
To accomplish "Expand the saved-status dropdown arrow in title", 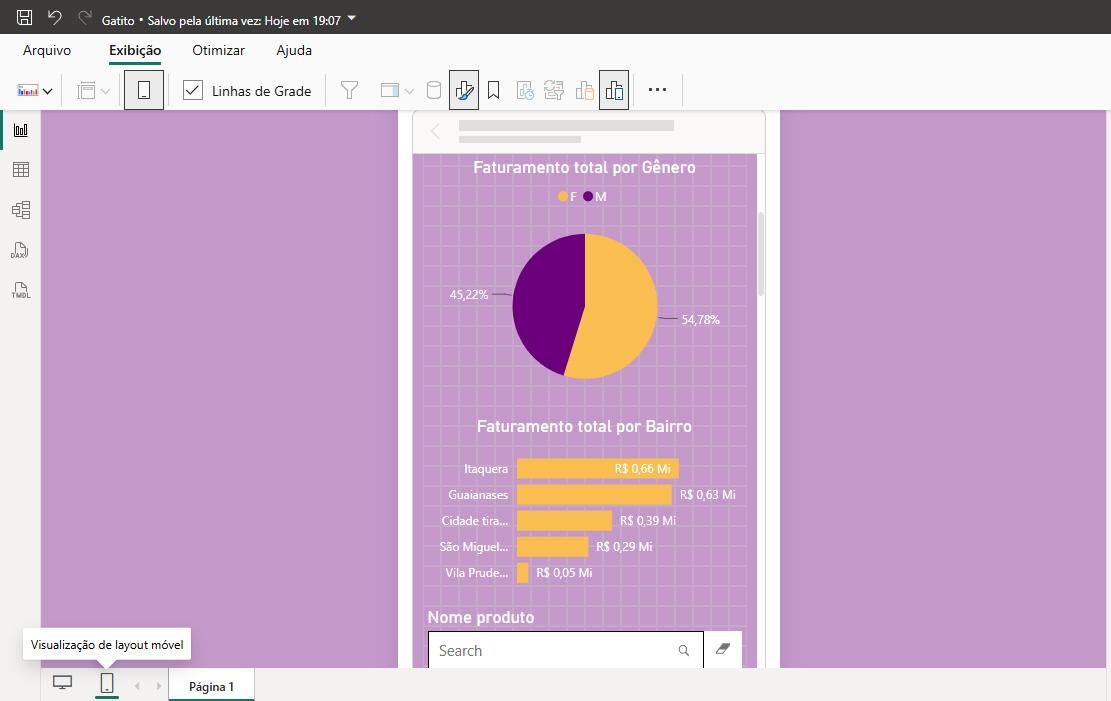I will [351, 18].
